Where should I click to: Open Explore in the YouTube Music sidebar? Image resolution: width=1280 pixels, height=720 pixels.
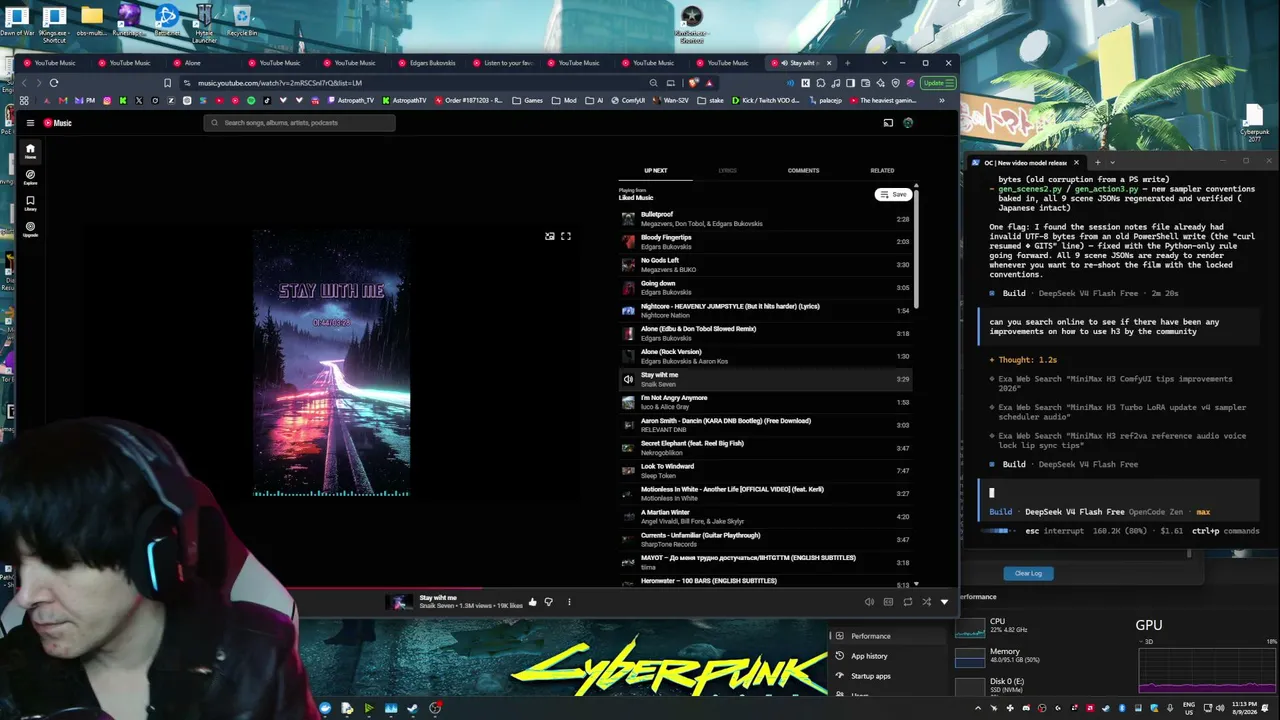pos(30,177)
